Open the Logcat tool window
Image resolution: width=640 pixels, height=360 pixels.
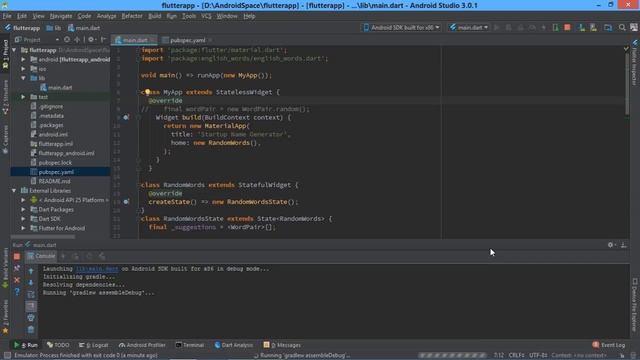pyautogui.click(x=93, y=345)
